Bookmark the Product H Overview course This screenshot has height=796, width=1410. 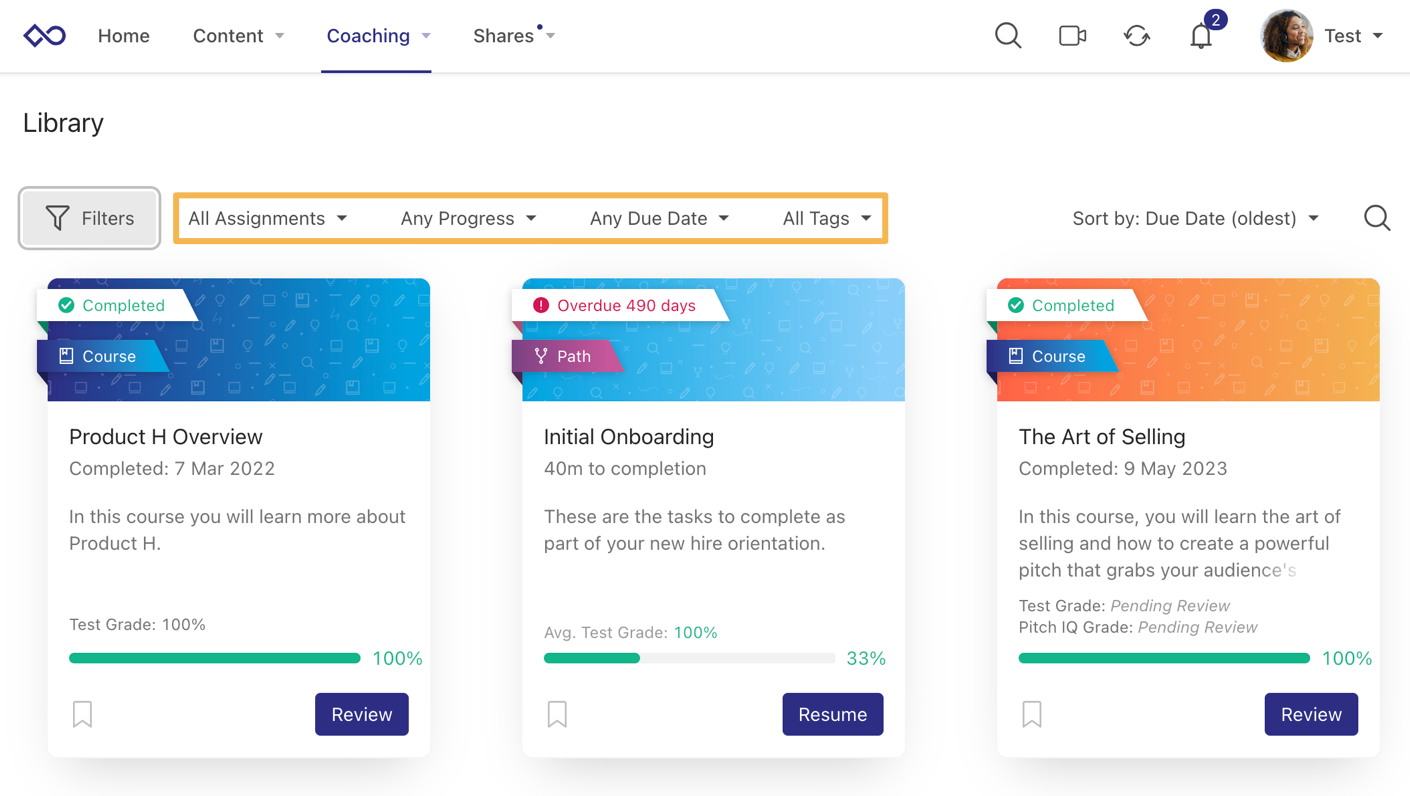click(x=82, y=714)
